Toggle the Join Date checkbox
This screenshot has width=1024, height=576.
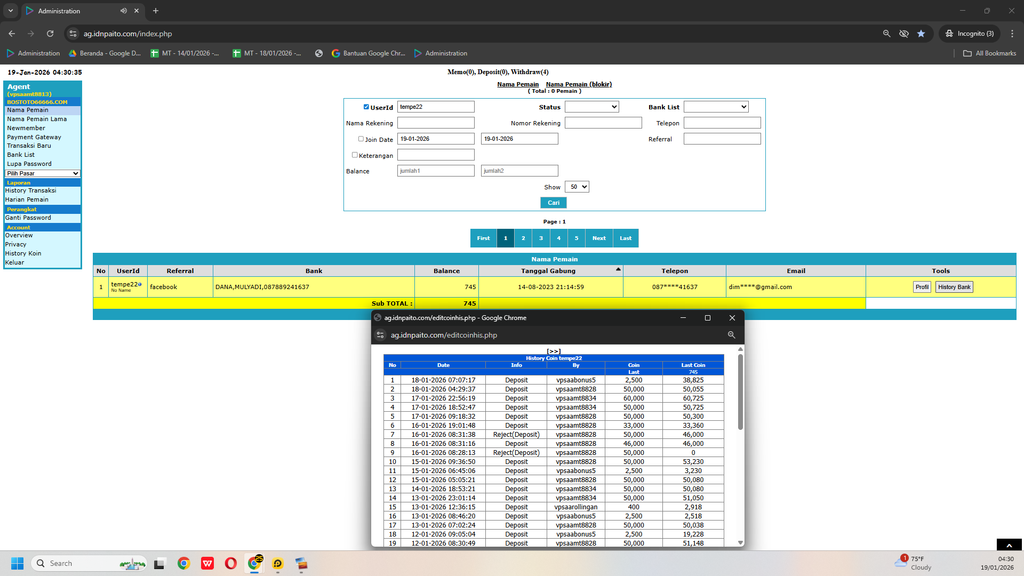pyautogui.click(x=360, y=138)
